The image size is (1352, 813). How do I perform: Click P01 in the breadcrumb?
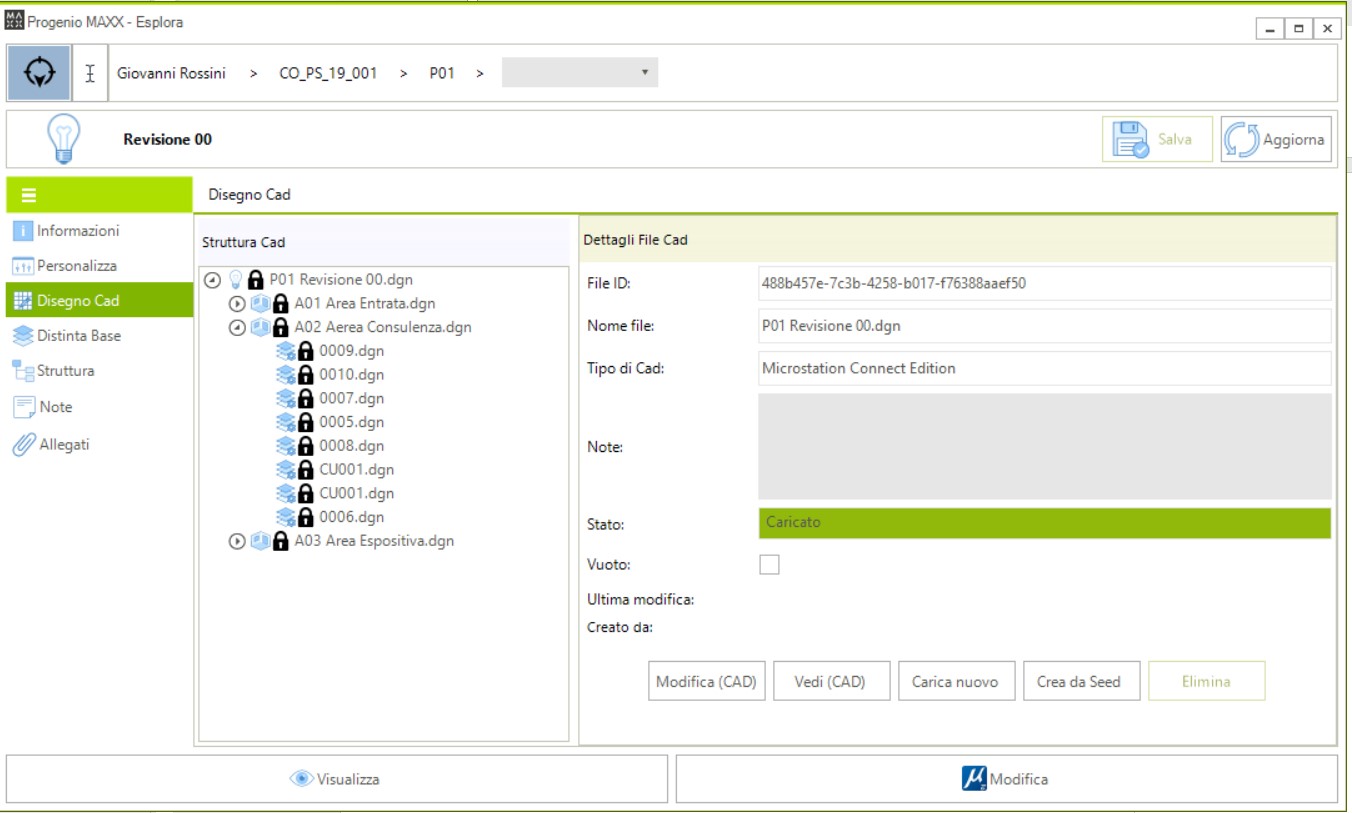coord(442,73)
